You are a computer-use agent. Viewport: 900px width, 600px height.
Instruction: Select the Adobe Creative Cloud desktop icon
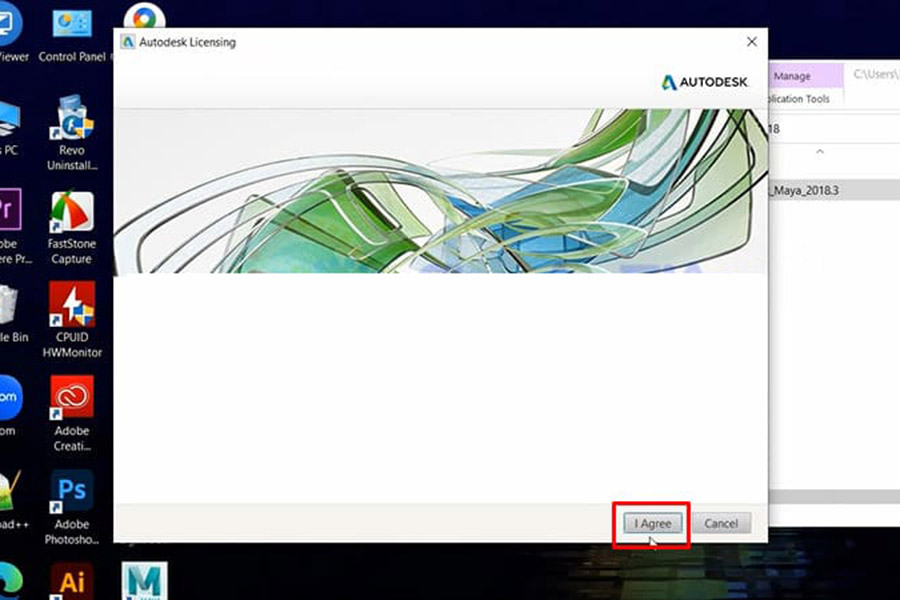(x=72, y=414)
